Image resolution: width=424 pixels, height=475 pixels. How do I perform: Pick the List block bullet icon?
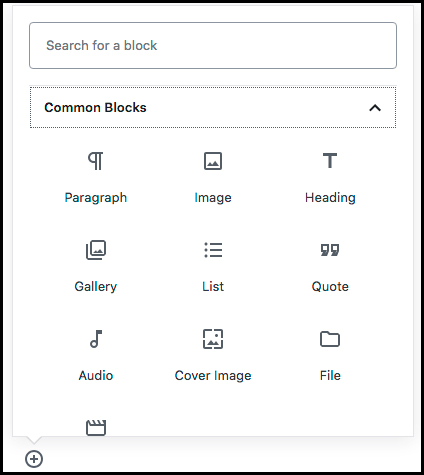click(x=213, y=250)
